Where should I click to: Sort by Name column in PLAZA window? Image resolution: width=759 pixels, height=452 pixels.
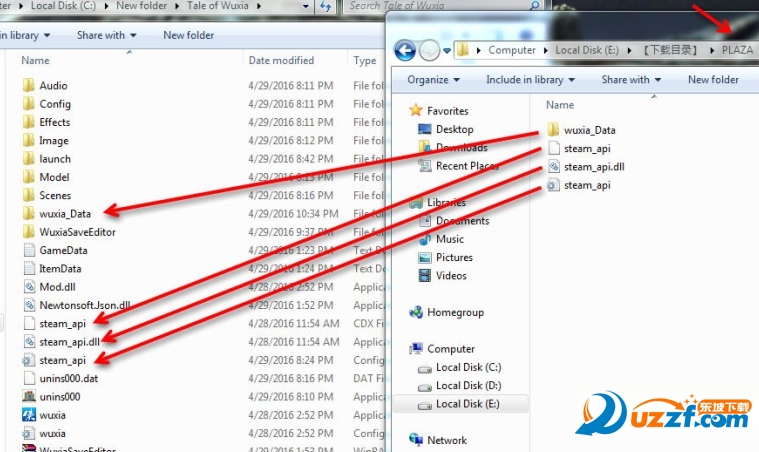pos(560,105)
